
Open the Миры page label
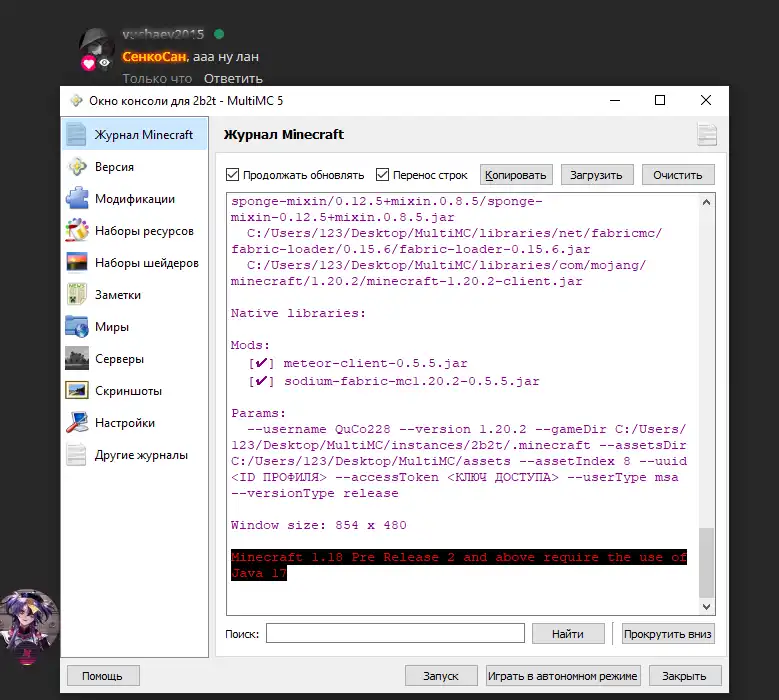[x=112, y=327]
